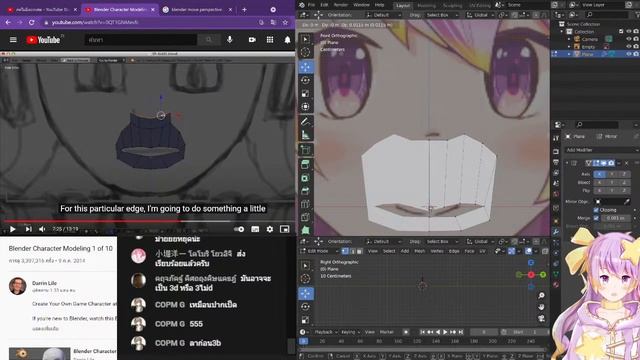Screen dimensions: 640x360
Task: Click the YouTube search magnifier button
Action: 209,40
